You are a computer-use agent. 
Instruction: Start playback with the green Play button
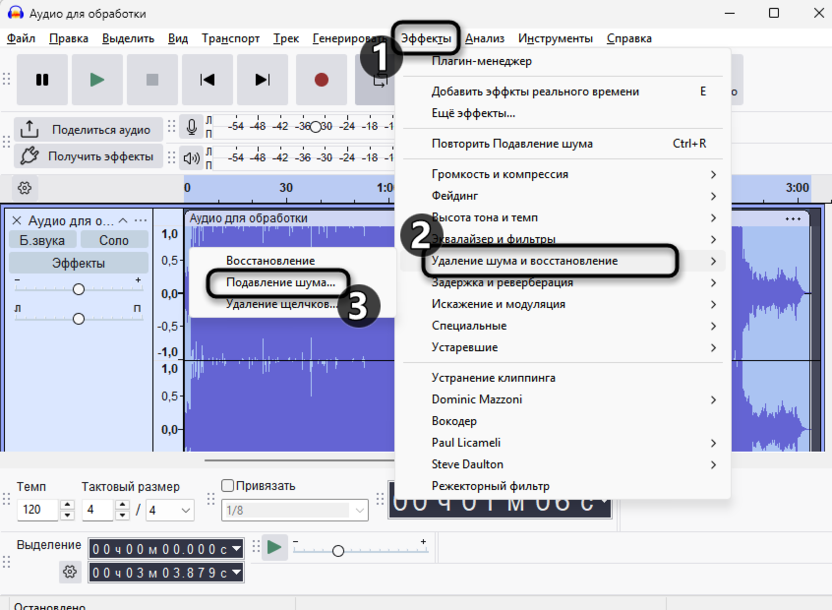97,80
